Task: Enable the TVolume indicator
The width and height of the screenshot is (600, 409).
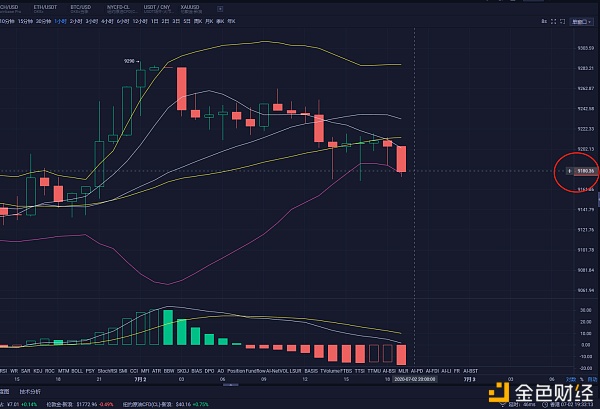Action: 330,371
